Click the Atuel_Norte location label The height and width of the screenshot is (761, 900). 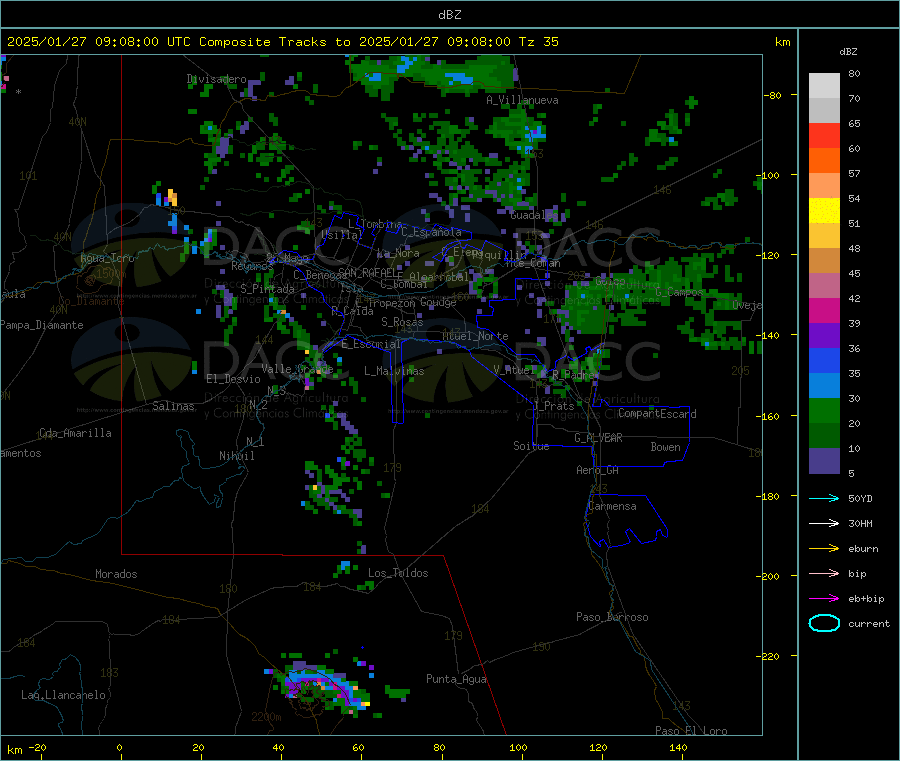[x=475, y=336]
